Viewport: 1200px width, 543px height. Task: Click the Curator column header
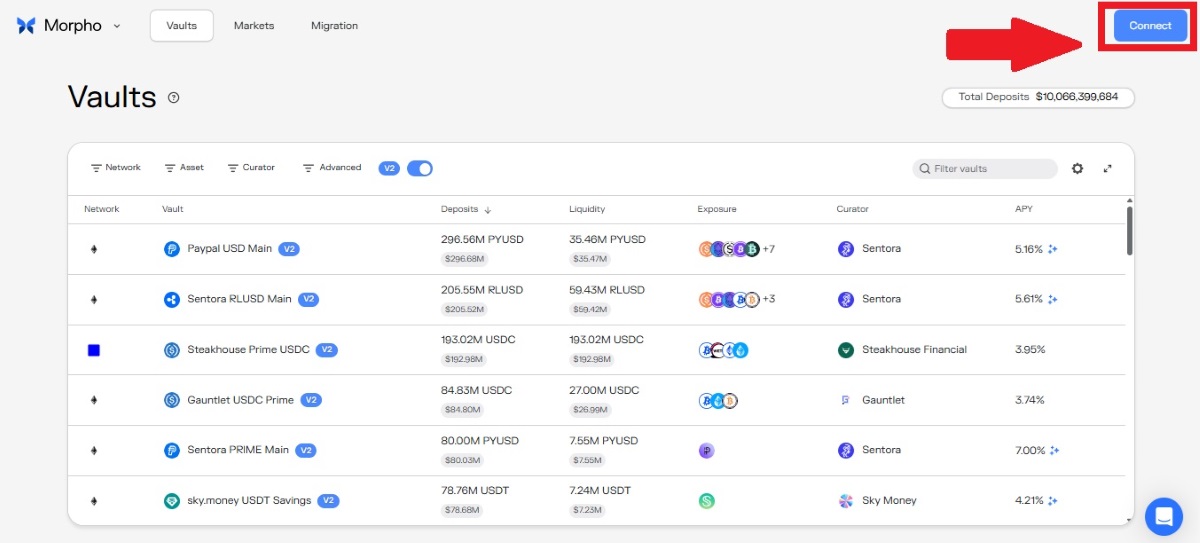coord(853,209)
